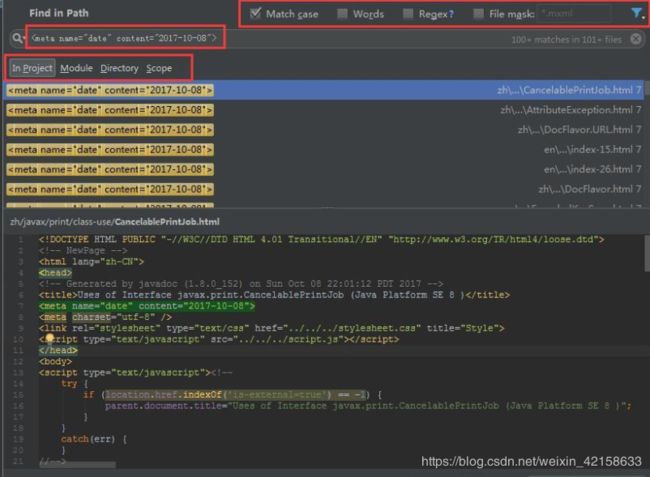Click the lightbulb intention icon in editor
Image resolution: width=650 pixels, height=477 pixels.
(x=50, y=338)
